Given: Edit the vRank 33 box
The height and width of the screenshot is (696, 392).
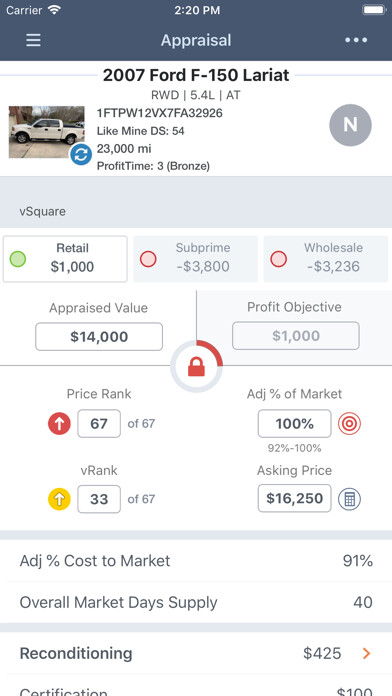Looking at the screenshot, I should click(99, 499).
